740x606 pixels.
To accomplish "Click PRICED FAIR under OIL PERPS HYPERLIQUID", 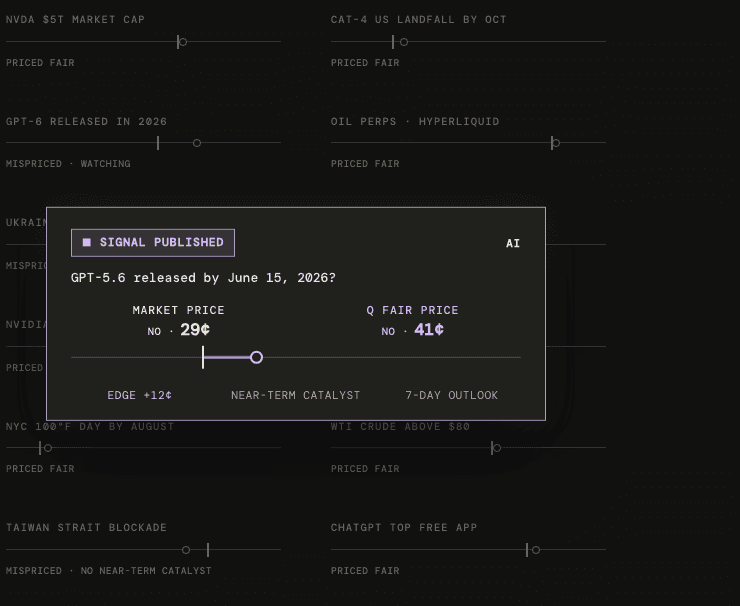I will click(x=365, y=163).
